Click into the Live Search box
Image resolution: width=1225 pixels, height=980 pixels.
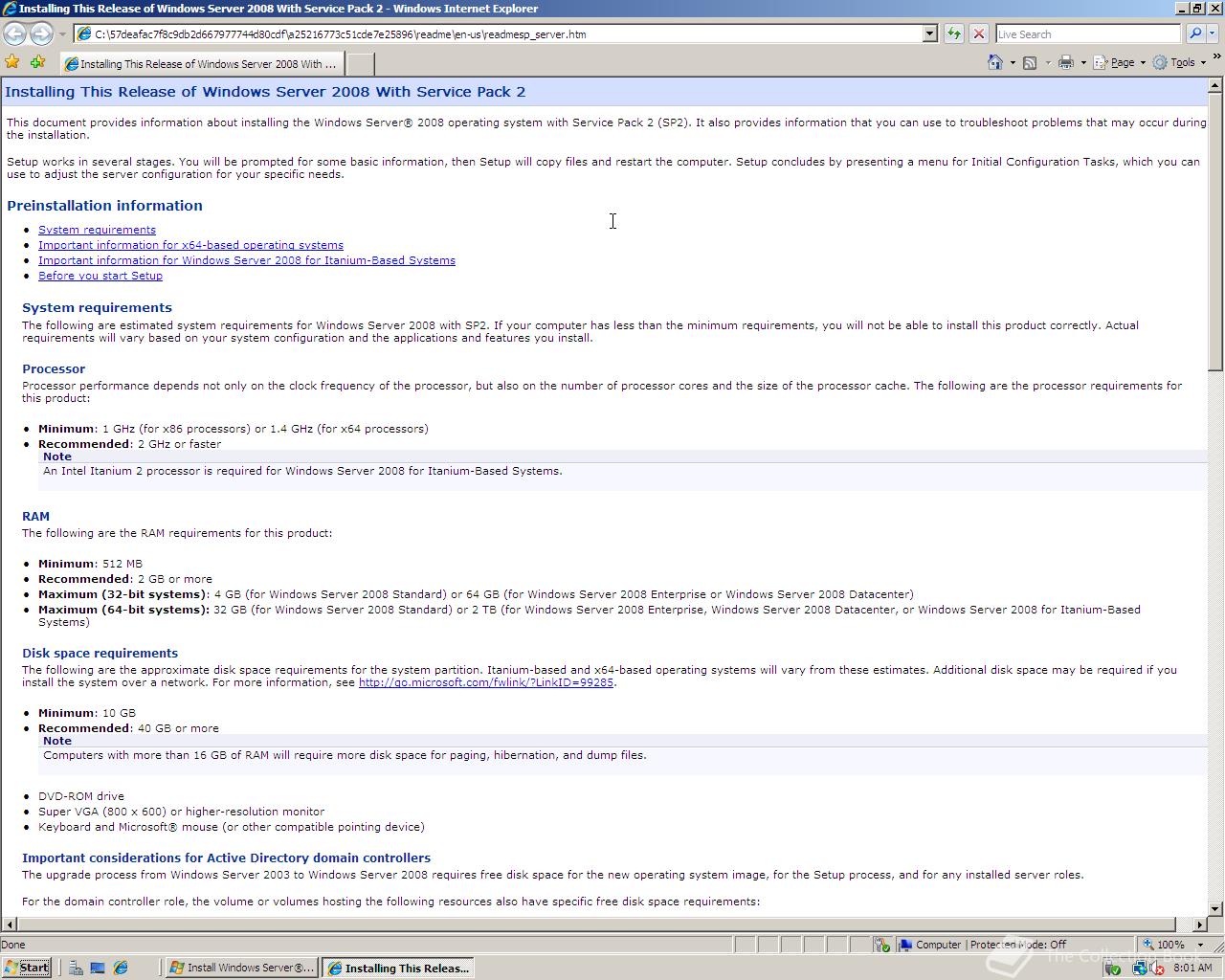[1088, 33]
